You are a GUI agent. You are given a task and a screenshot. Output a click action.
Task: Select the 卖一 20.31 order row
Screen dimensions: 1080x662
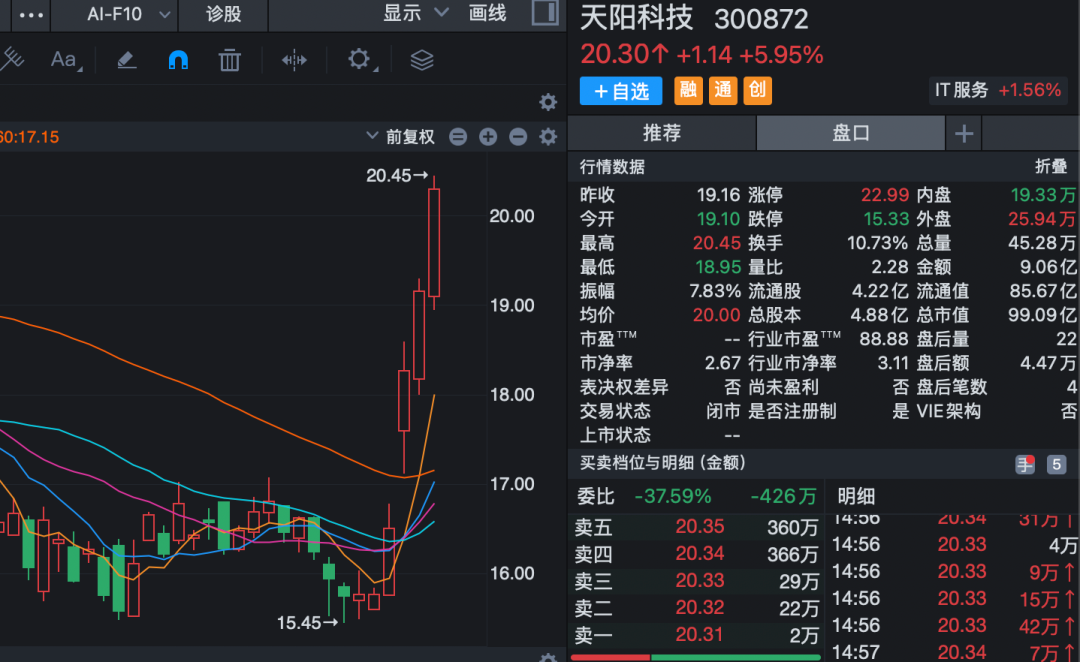(x=696, y=634)
